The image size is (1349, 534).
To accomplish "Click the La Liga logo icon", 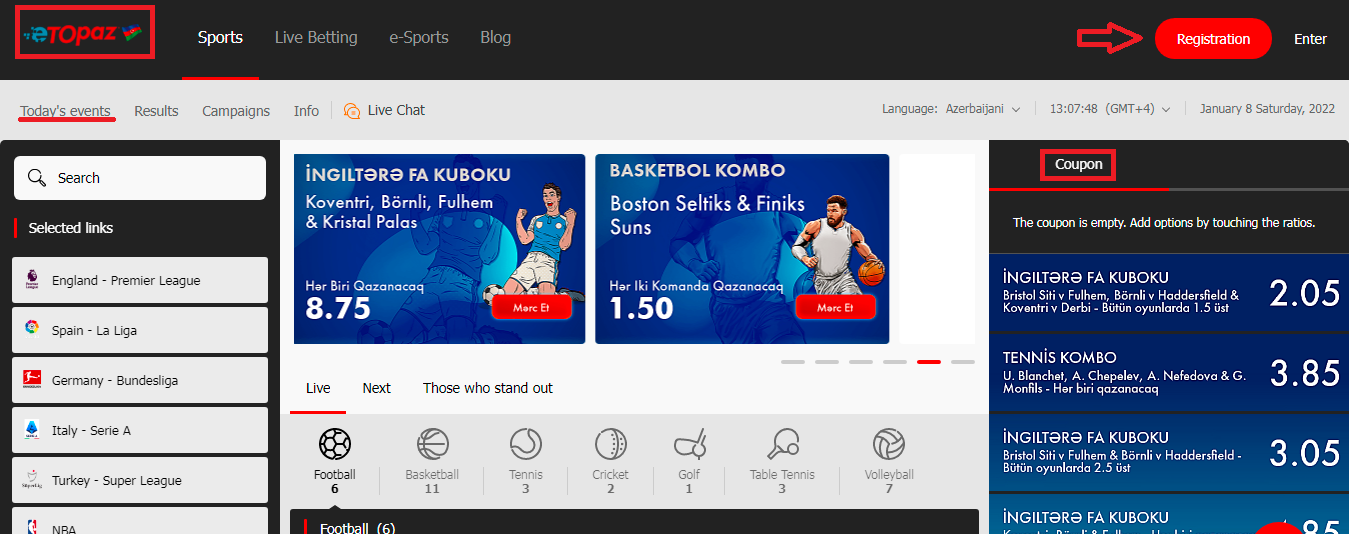I will coord(32,330).
